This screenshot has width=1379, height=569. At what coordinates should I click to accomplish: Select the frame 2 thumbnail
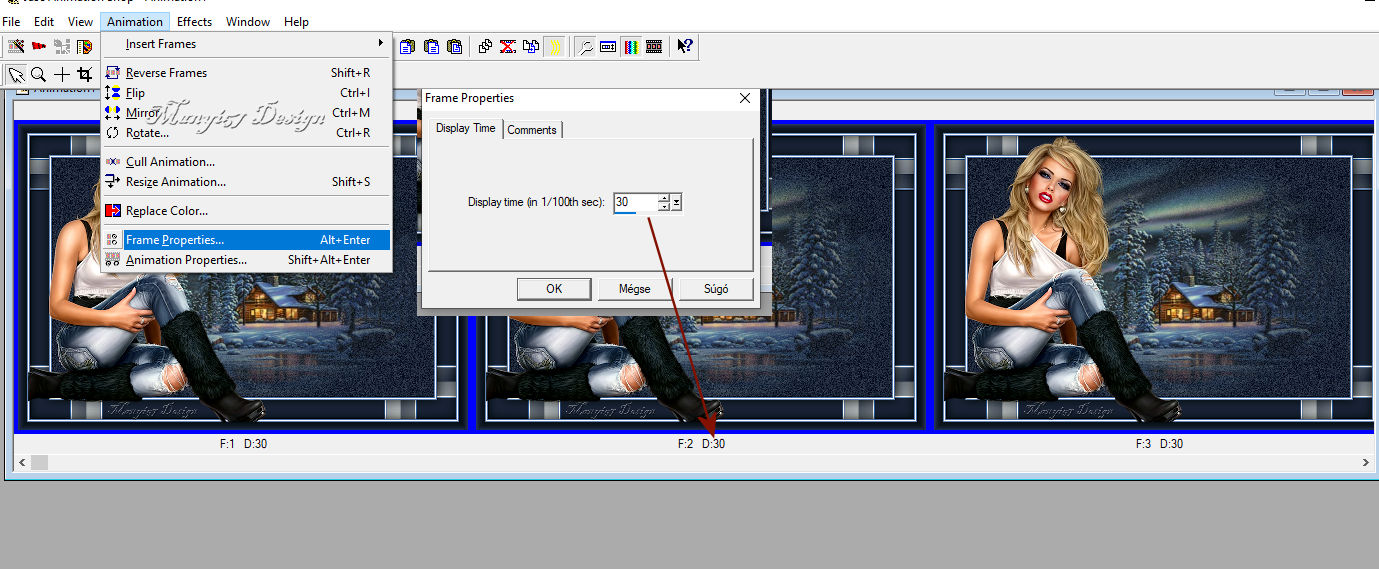pos(702,278)
